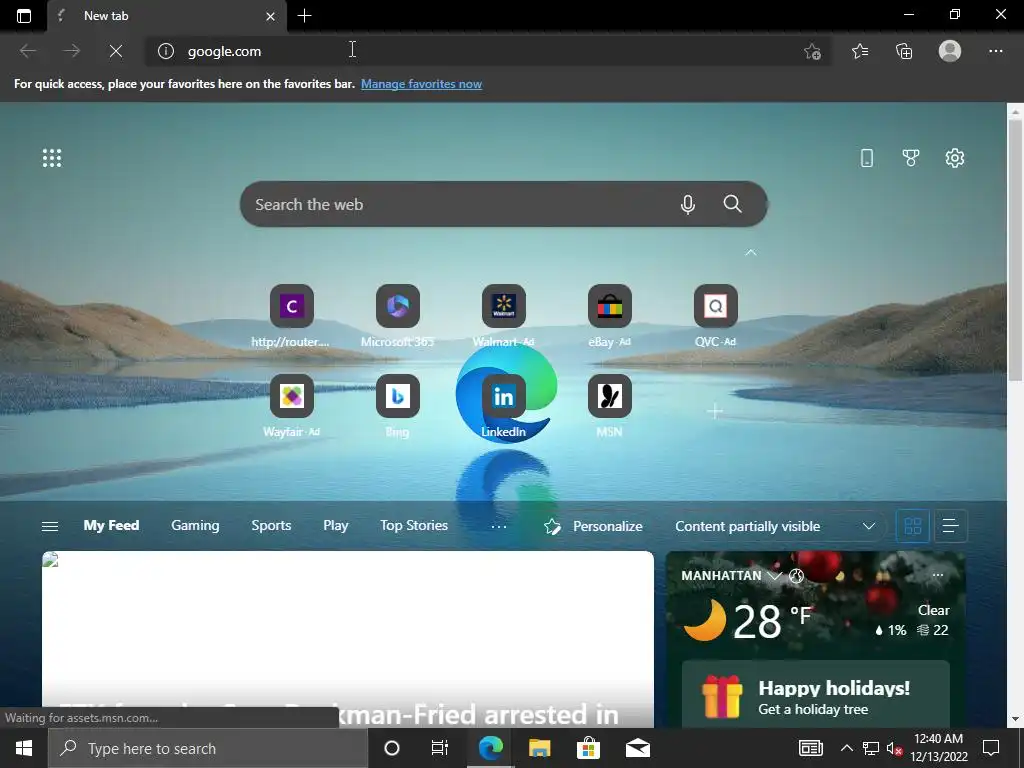Open taskbar news and interests icon
Screen dimensions: 1024x768
coord(810,748)
